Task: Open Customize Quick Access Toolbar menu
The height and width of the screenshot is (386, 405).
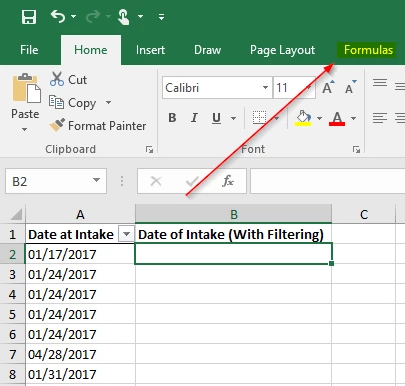Action: pyautogui.click(x=161, y=17)
